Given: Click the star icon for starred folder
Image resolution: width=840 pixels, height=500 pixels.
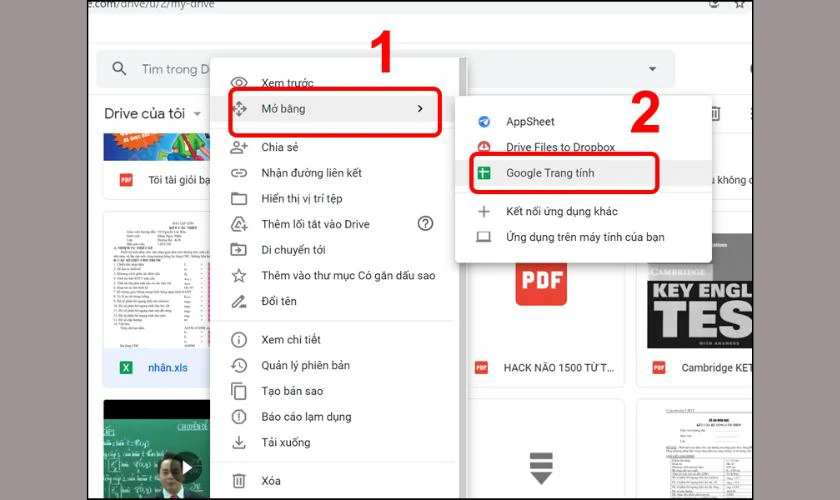Looking at the screenshot, I should (x=239, y=275).
